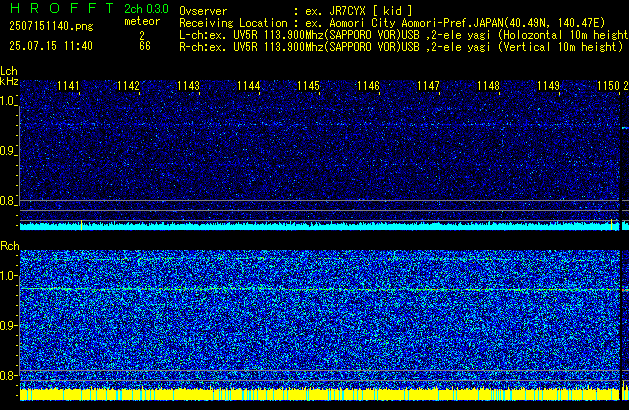
Task: Click the 1143 time marker
Action: [x=188, y=86]
